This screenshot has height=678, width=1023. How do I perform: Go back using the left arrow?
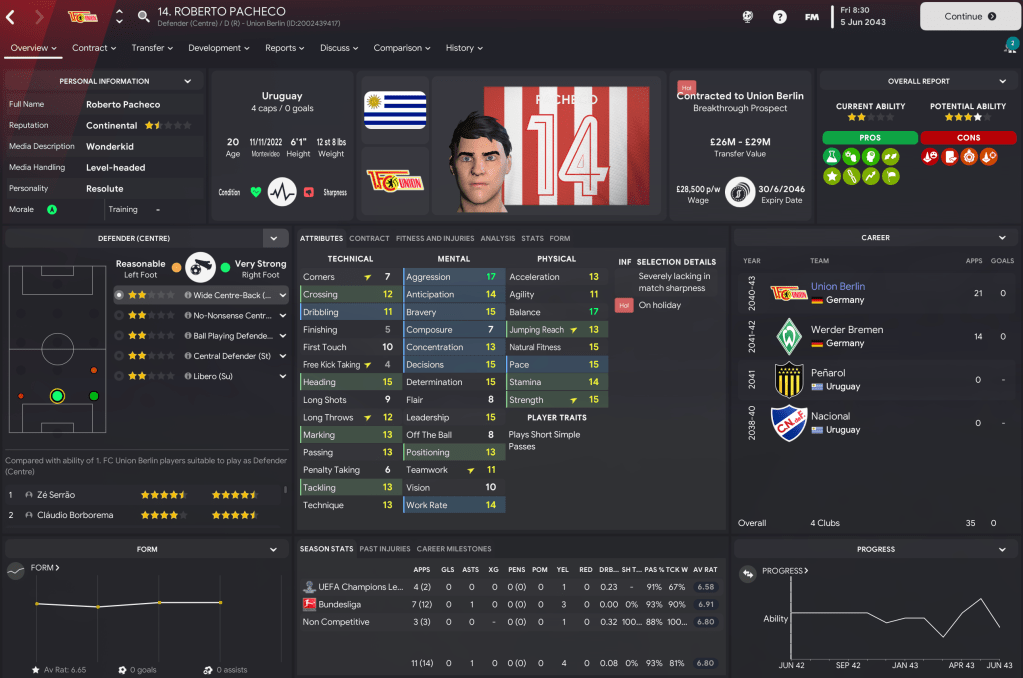(x=11, y=17)
